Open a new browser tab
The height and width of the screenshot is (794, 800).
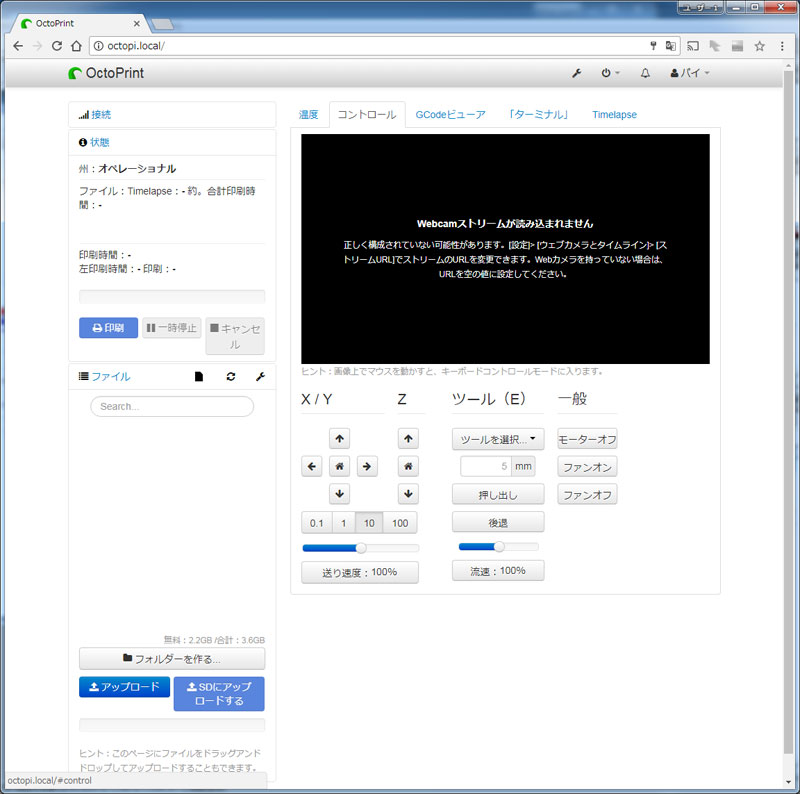(x=163, y=24)
